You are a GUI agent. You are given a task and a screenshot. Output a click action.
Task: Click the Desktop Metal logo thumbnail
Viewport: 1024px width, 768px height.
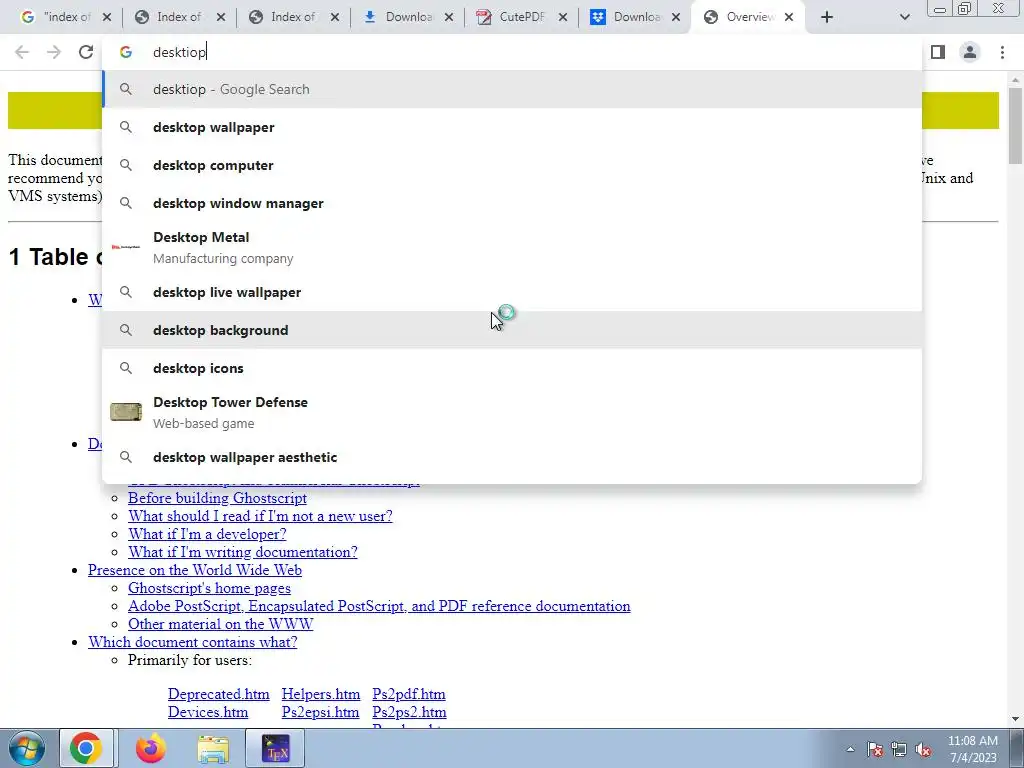[126, 247]
